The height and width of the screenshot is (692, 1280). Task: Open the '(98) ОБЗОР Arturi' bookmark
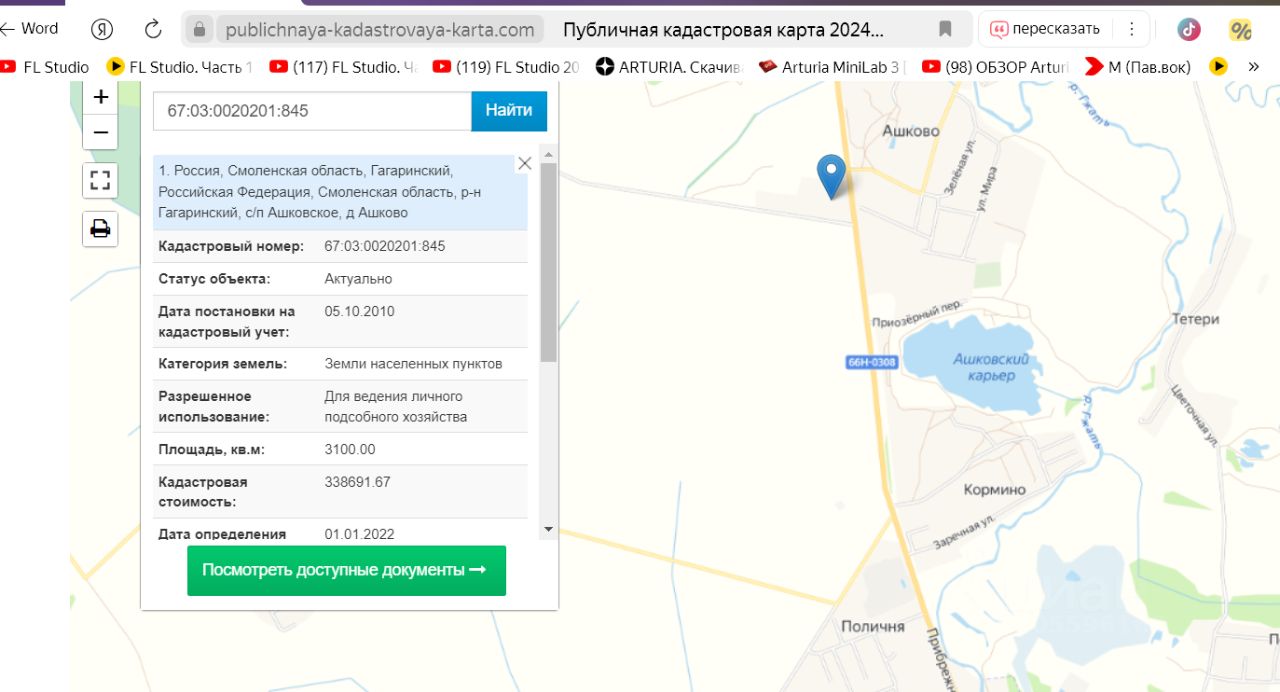pyautogui.click(x=995, y=67)
